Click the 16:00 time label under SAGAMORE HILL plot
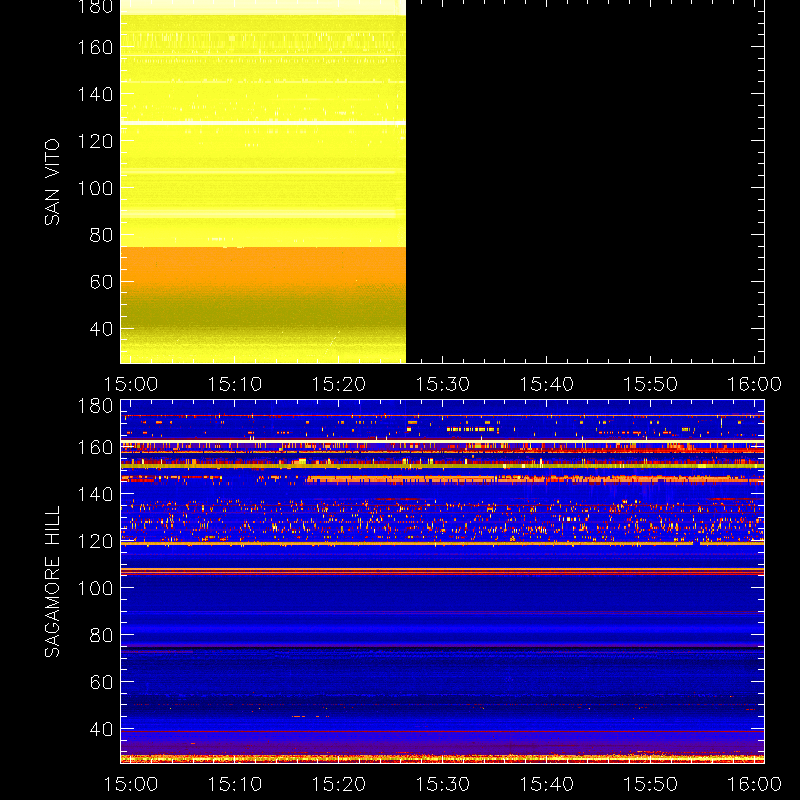The height and width of the screenshot is (800, 800). click(754, 784)
